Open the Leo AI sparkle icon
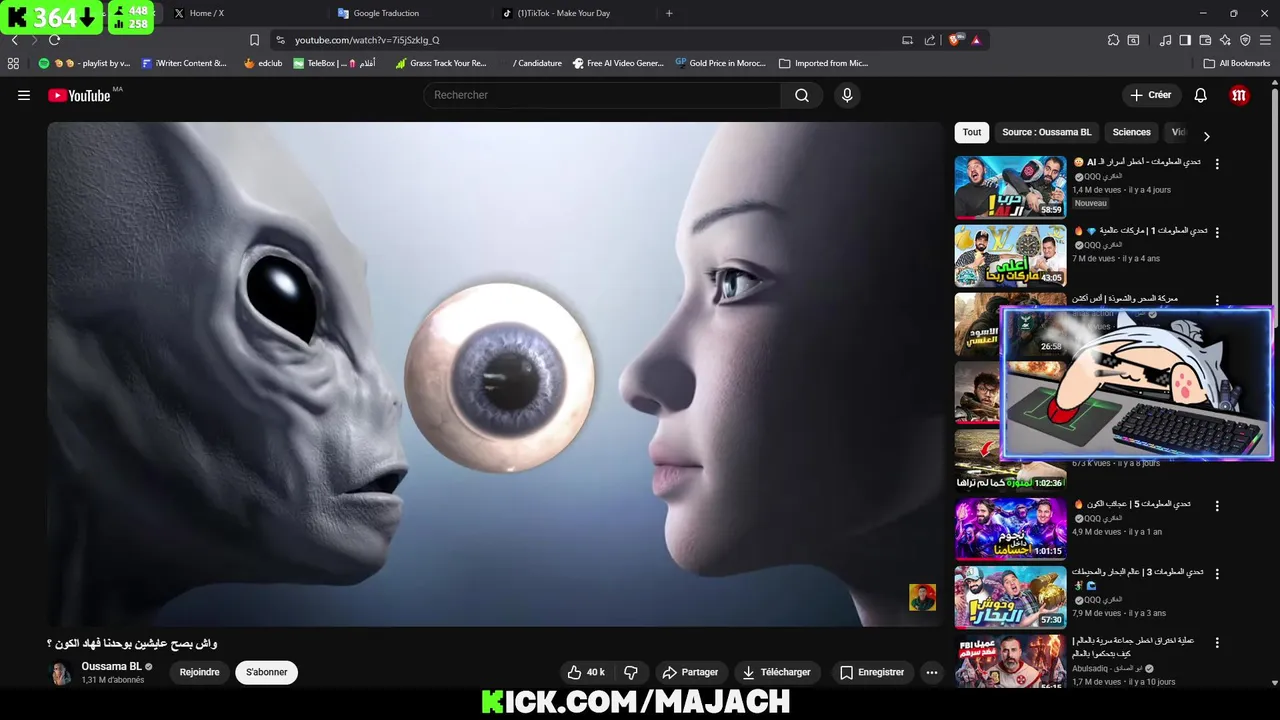This screenshot has height=720, width=1280. click(1225, 40)
